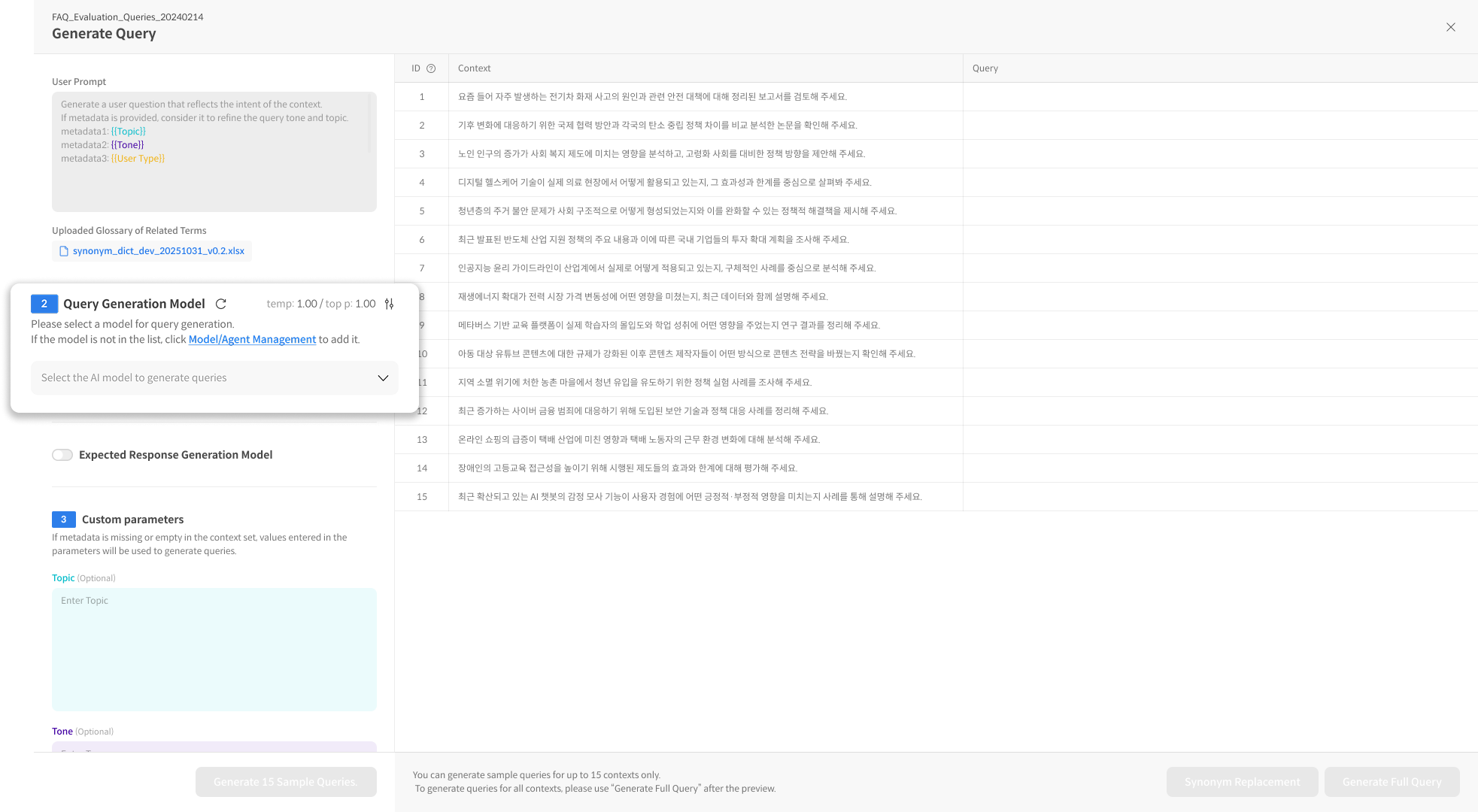Click the ID column help icon
This screenshot has width=1478, height=812.
coord(431,68)
